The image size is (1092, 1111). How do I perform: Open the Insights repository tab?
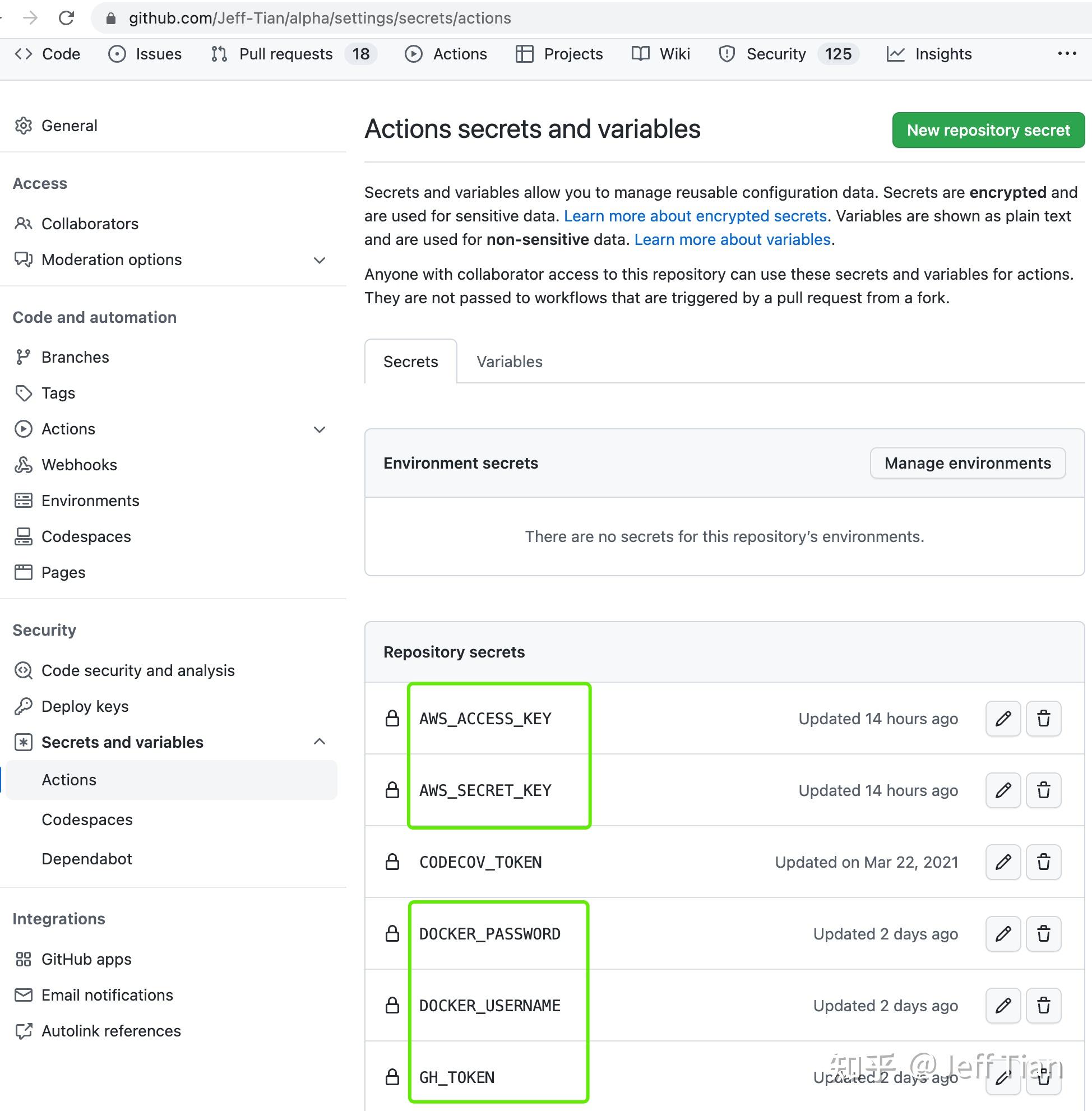click(942, 54)
